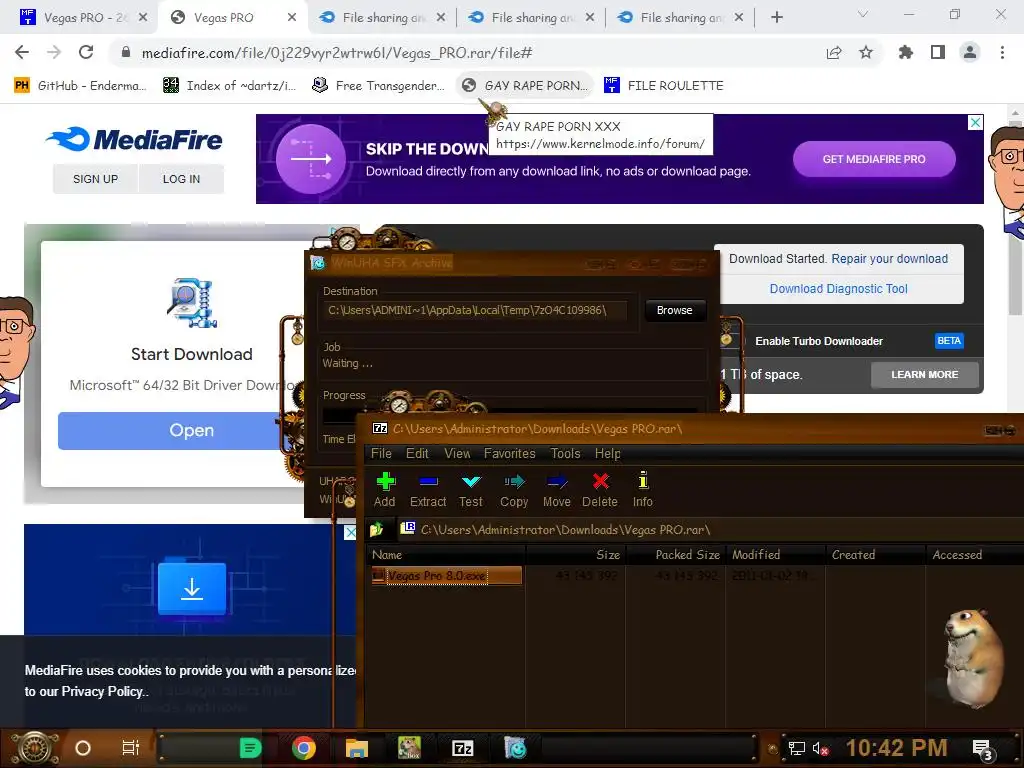Screen dimensions: 1024x768
Task: Extract files using 7-Zip Extract icon
Action: (428, 490)
